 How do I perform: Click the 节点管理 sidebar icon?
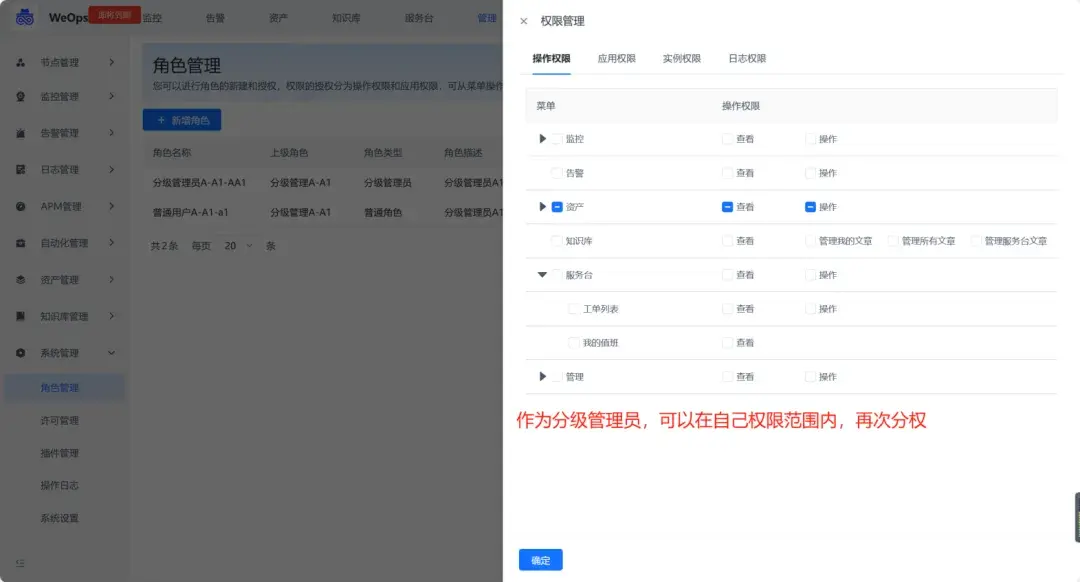click(21, 63)
